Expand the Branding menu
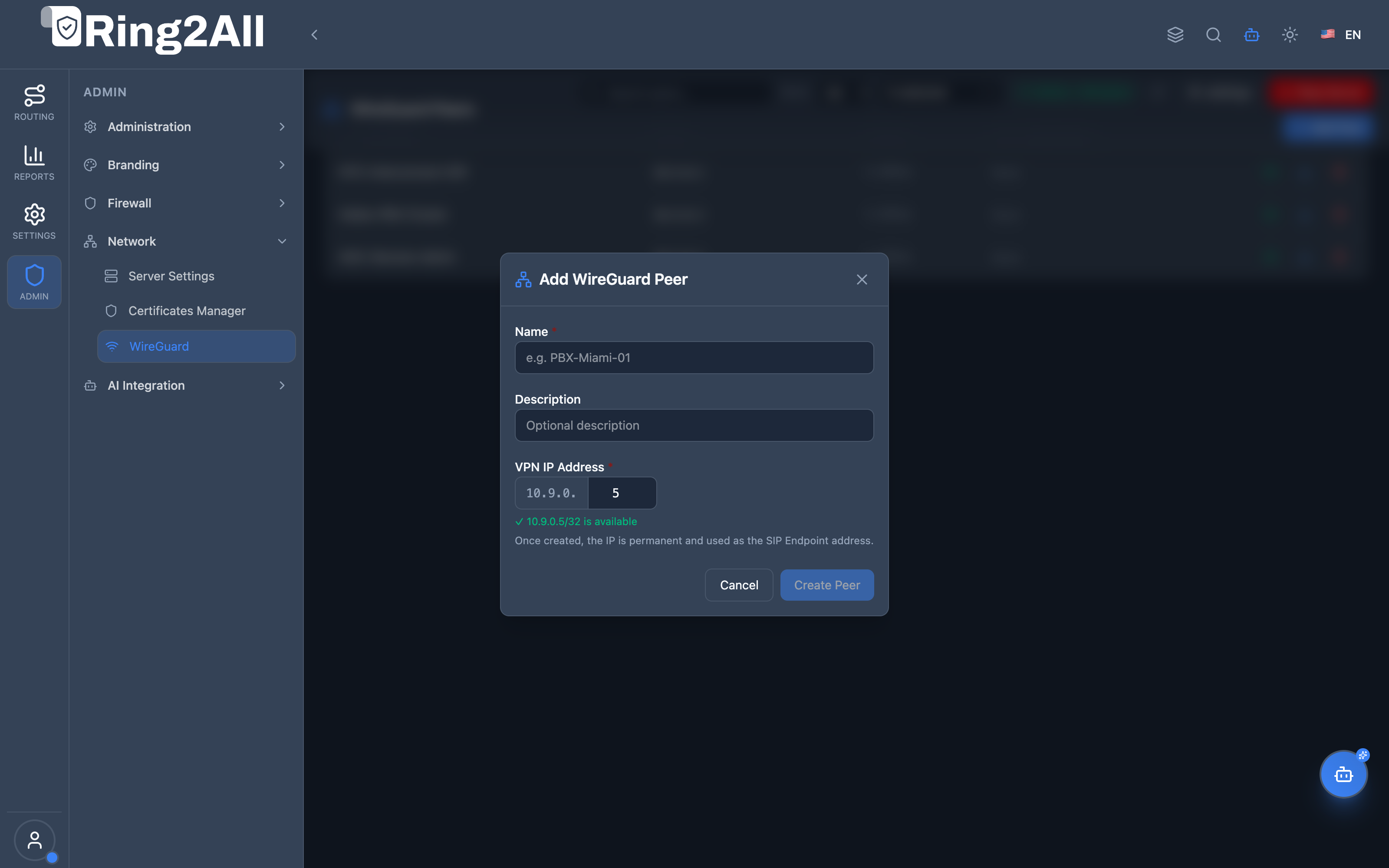The image size is (1389, 868). coord(185,165)
